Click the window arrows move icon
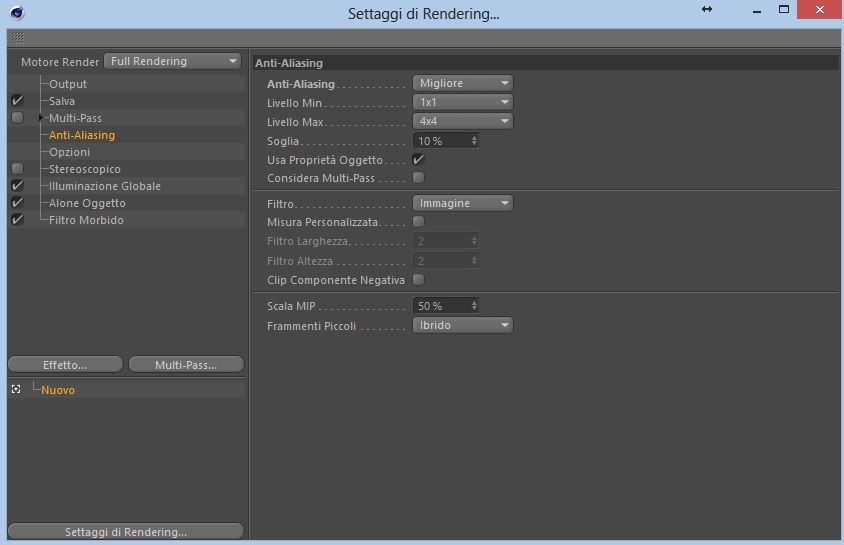The height and width of the screenshot is (545, 844). [x=707, y=9]
